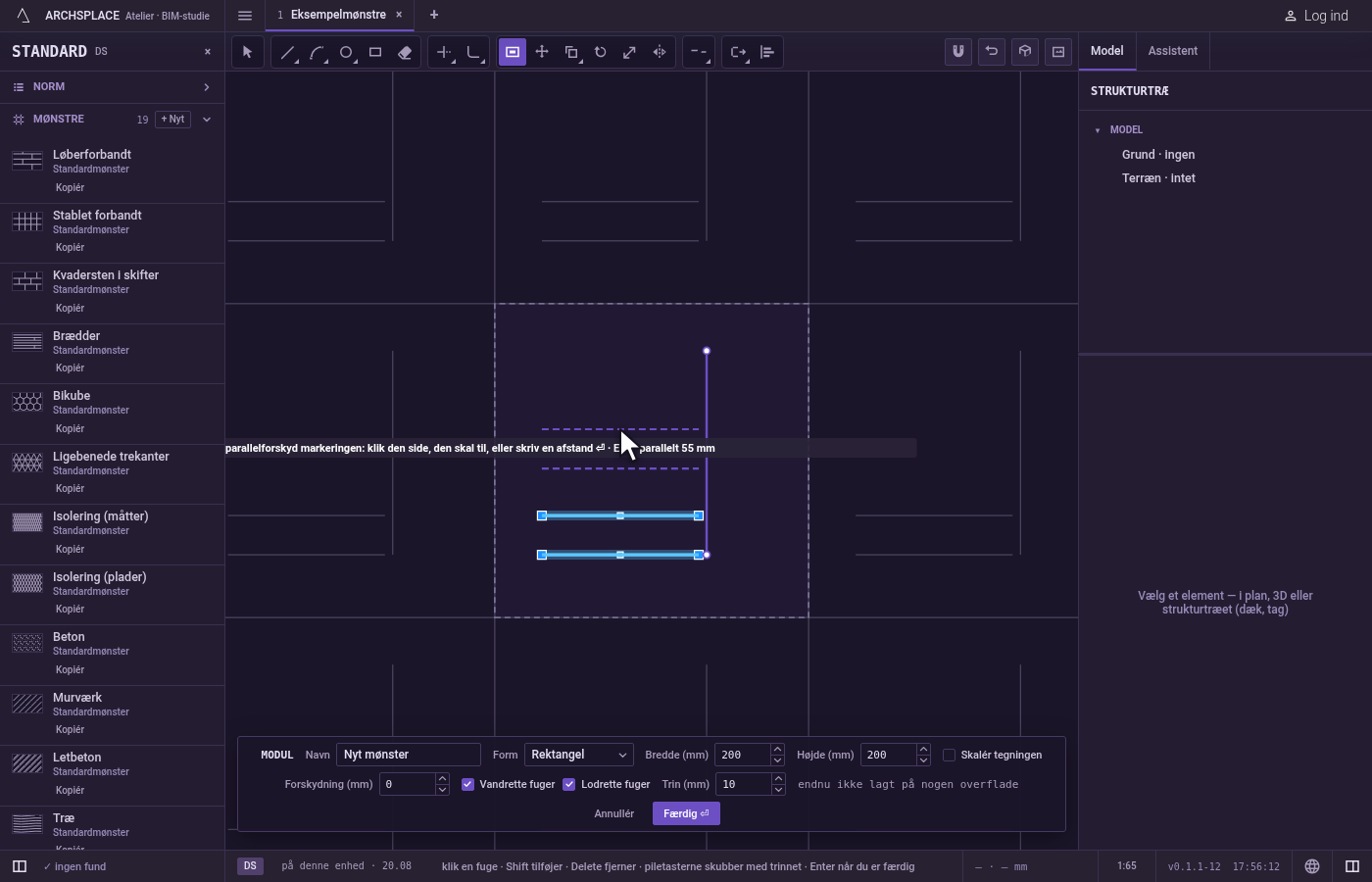
Task: Enable the Skalér tegningen checkbox
Action: [949, 755]
